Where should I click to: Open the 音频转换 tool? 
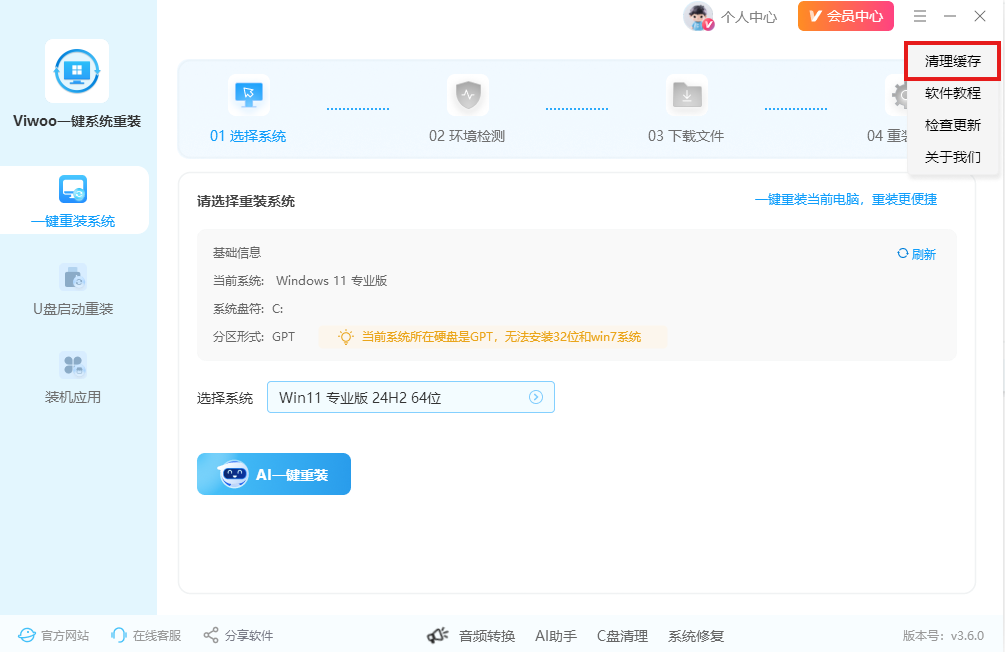(487, 636)
